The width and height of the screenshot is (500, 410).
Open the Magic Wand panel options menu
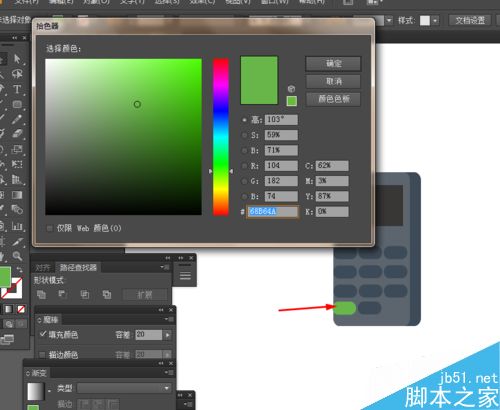[x=169, y=320]
